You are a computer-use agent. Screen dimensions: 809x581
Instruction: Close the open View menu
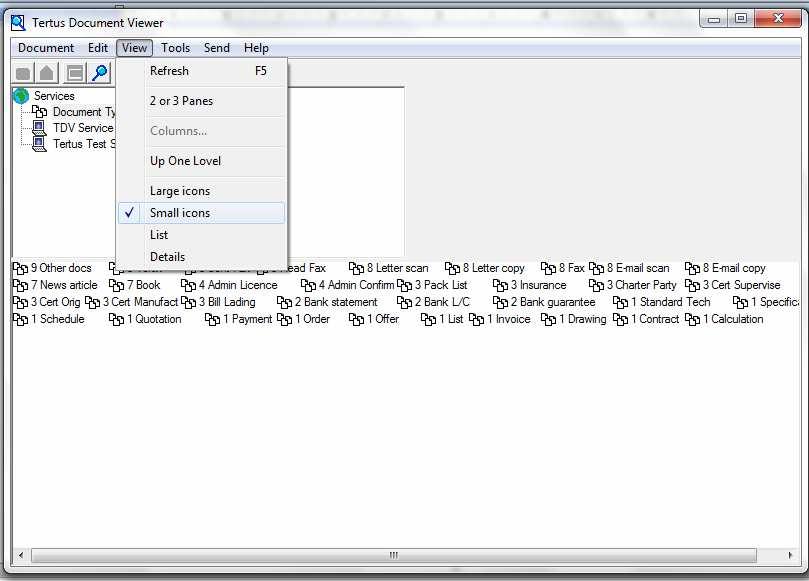tap(134, 48)
